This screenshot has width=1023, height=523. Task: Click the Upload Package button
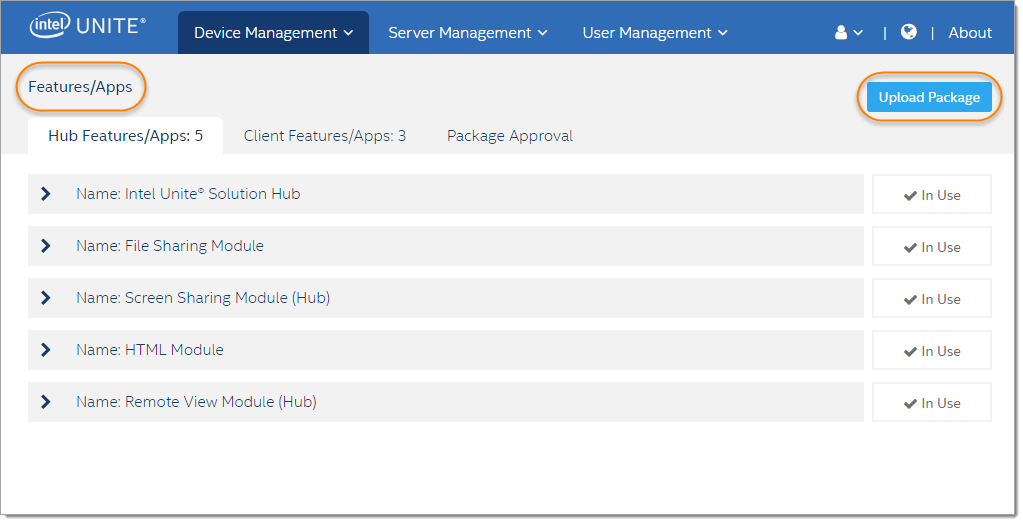pyautogui.click(x=929, y=97)
